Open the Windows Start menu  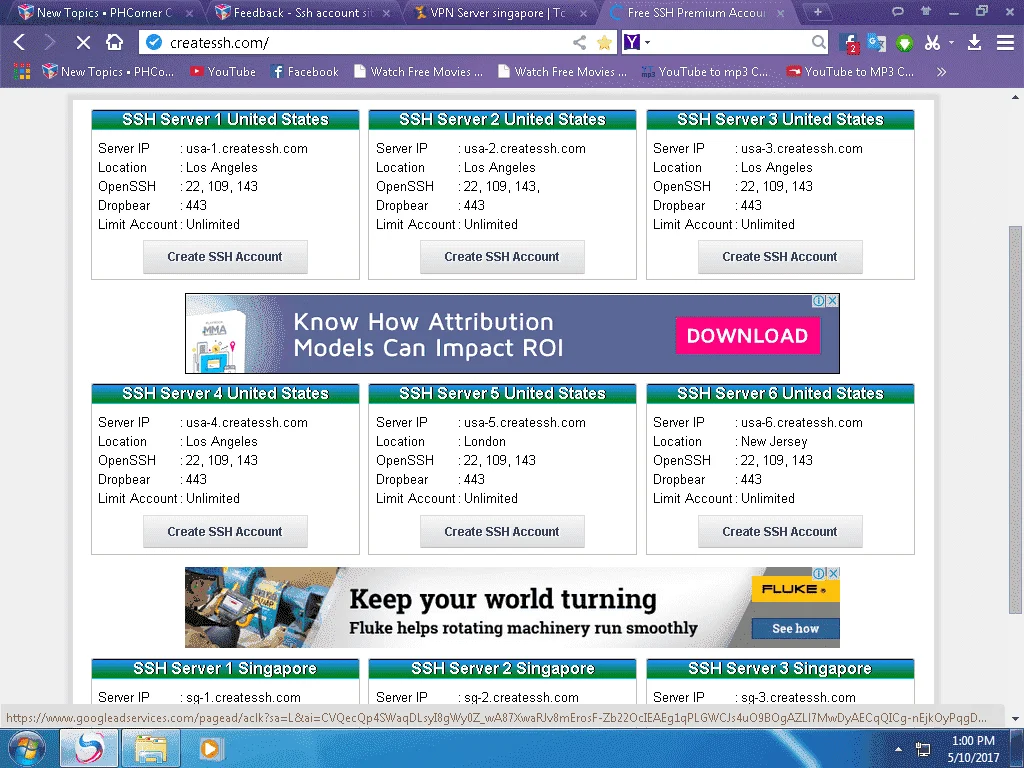(27, 748)
